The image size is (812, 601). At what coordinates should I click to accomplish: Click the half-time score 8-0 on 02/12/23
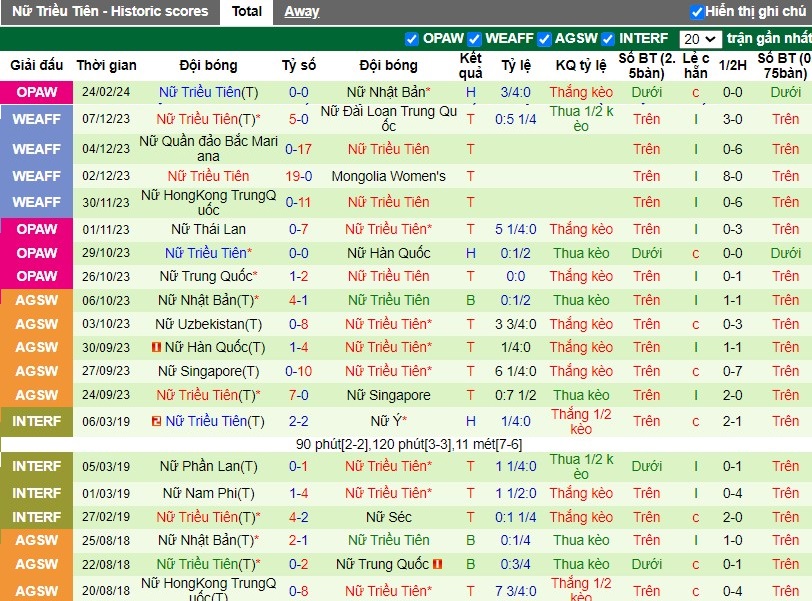[732, 177]
